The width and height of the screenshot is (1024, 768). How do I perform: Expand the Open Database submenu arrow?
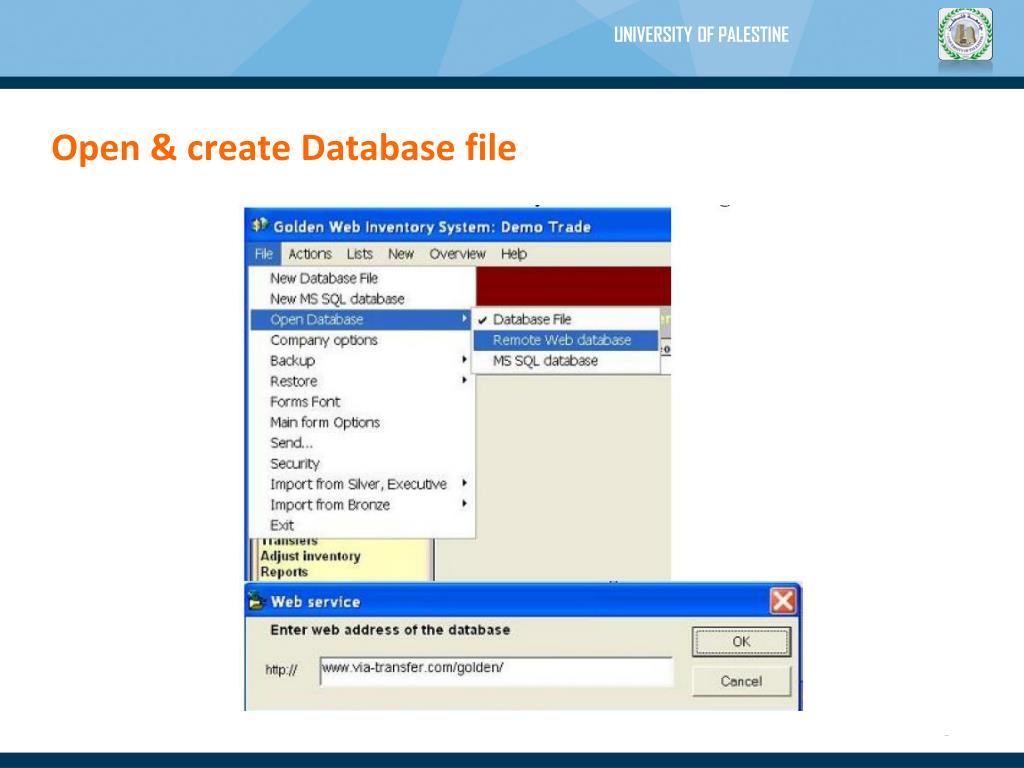pos(464,319)
